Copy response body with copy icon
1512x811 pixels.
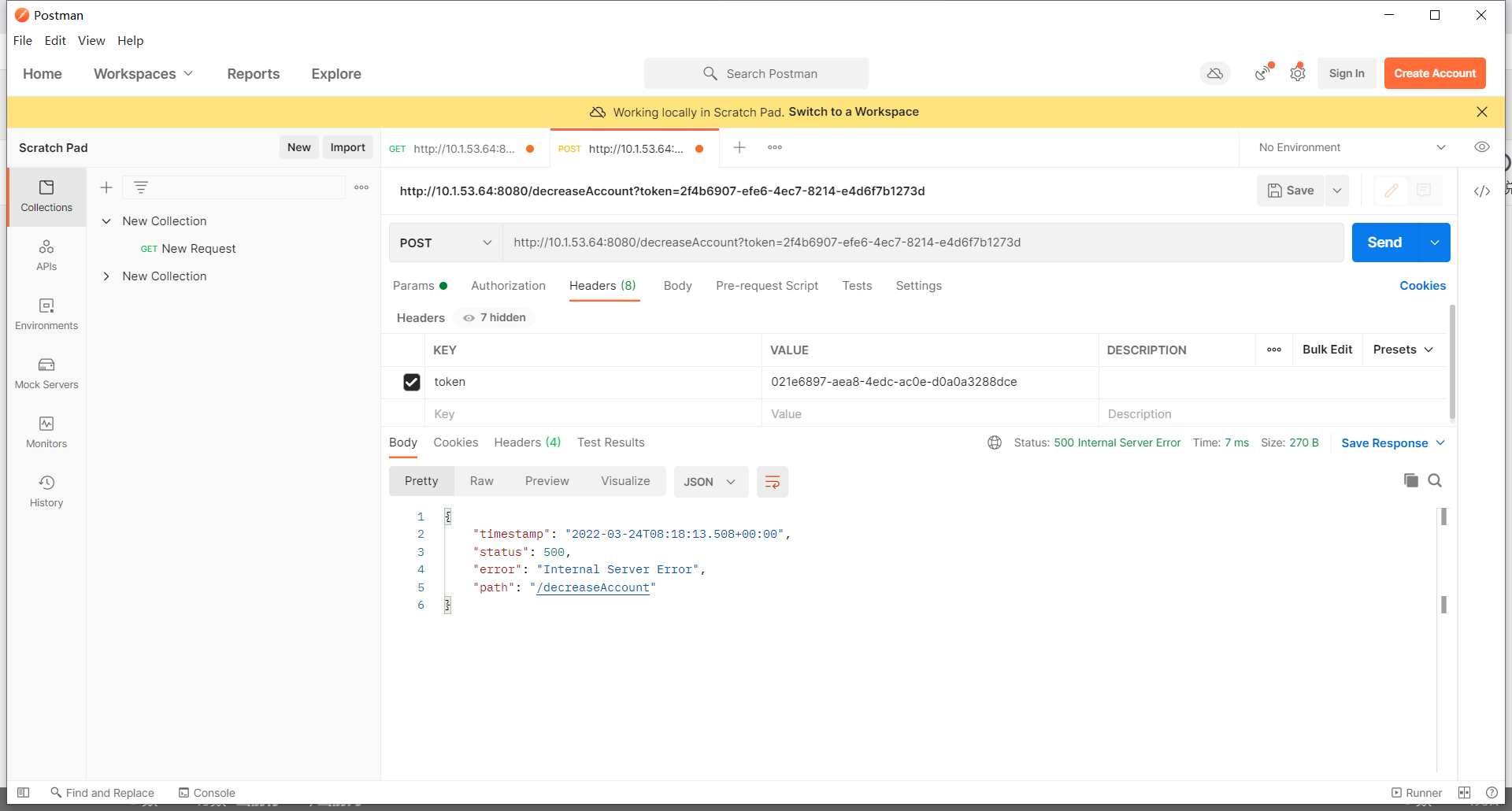click(1411, 480)
